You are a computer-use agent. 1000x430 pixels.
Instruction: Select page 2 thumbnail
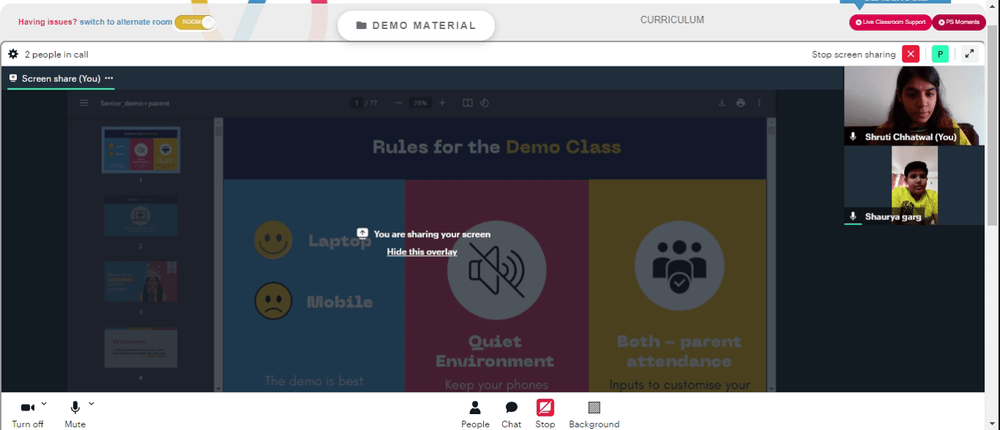pos(141,216)
